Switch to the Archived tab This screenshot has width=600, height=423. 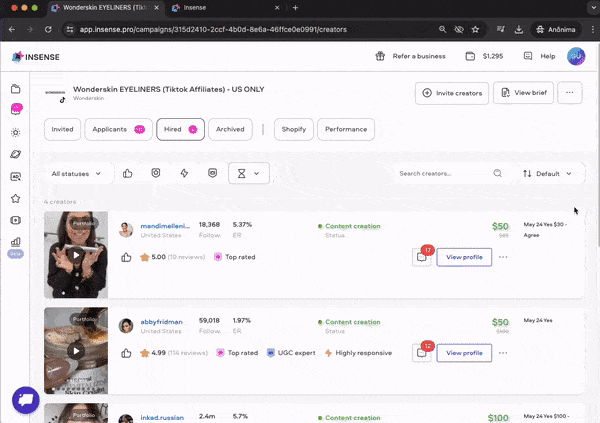click(230, 129)
